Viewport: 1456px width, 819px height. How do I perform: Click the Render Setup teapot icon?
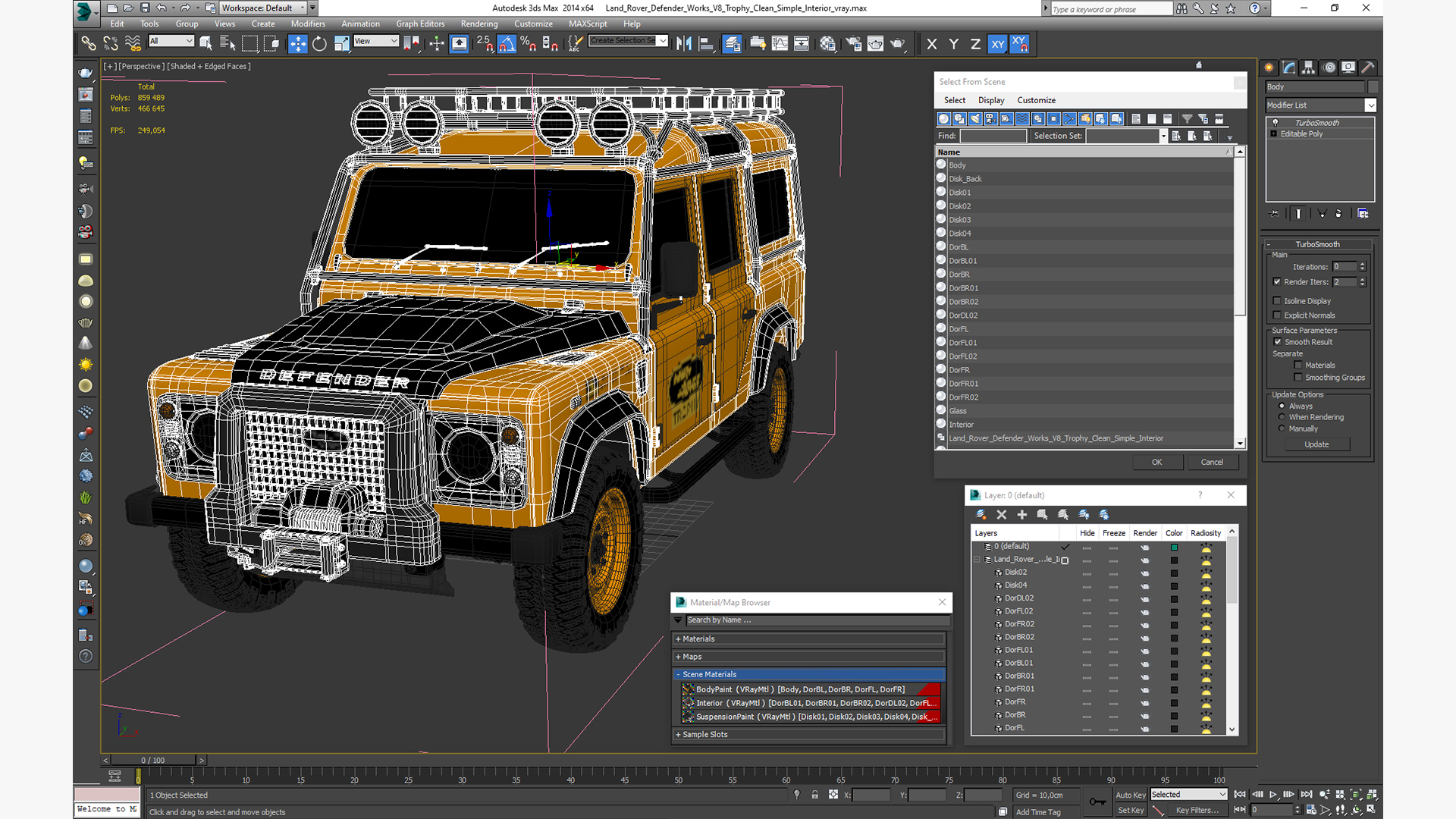coord(853,44)
